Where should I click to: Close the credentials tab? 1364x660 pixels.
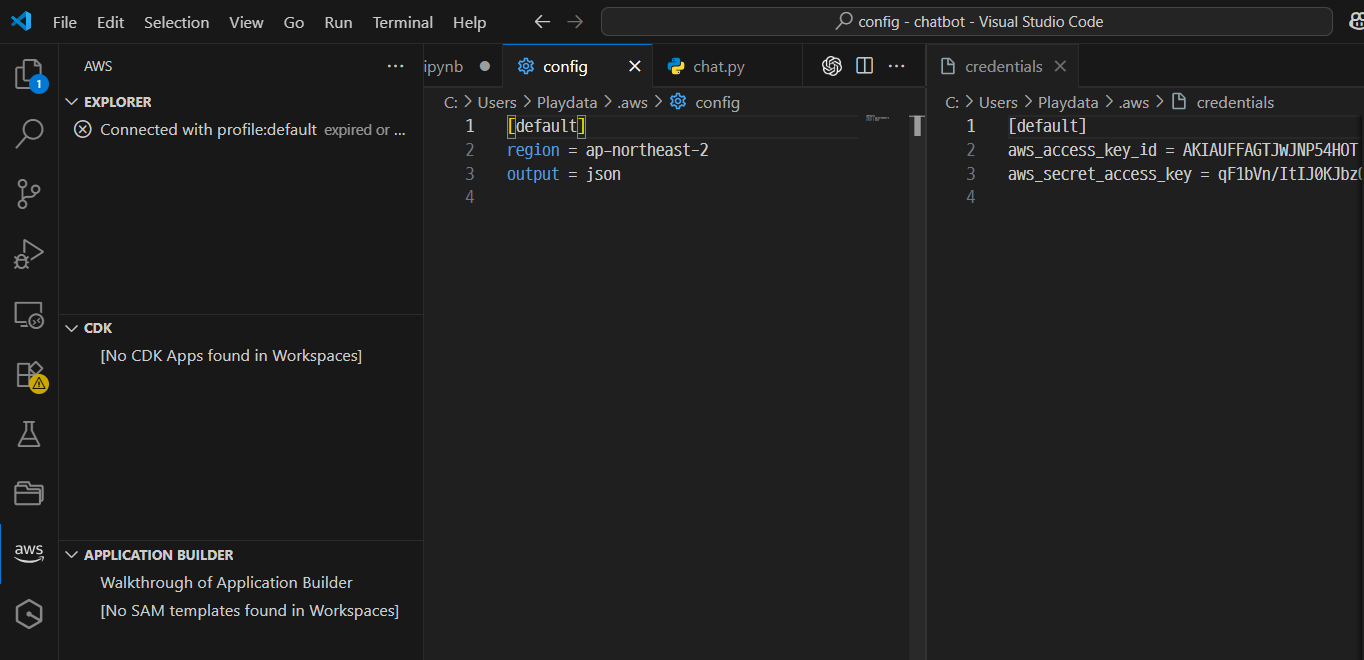[x=1061, y=66]
